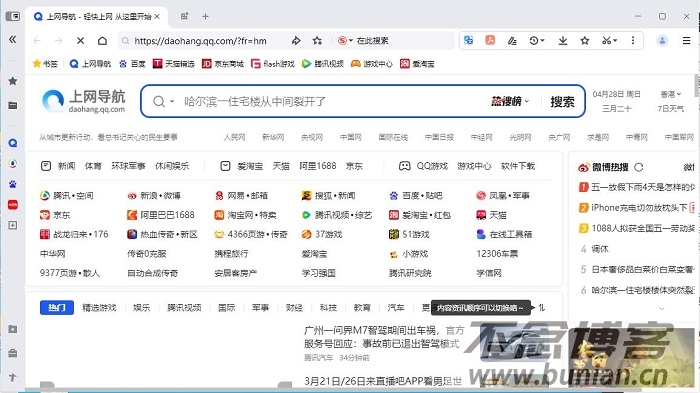
Task: Expand the 微博热搜 list chevron
Action: pos(662,308)
